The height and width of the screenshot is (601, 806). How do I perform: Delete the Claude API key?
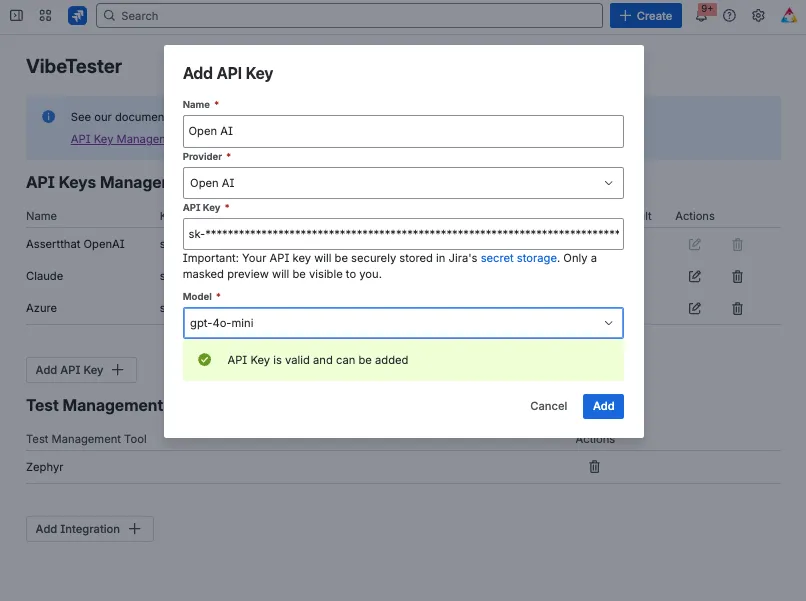[737, 277]
